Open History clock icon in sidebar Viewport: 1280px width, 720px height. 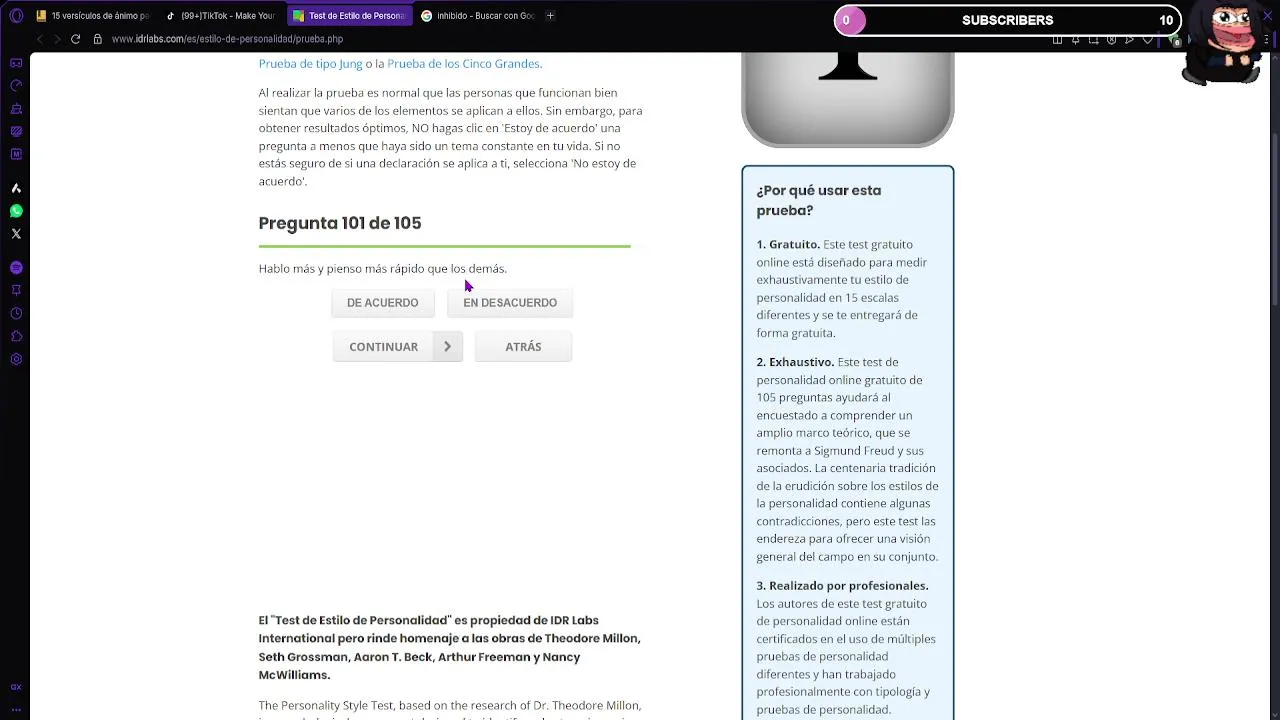(16, 313)
